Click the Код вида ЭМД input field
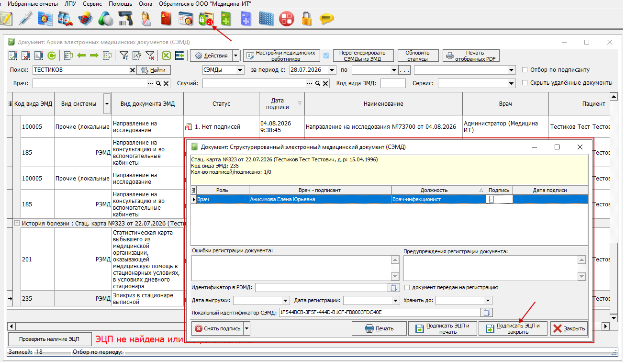 pos(393,83)
